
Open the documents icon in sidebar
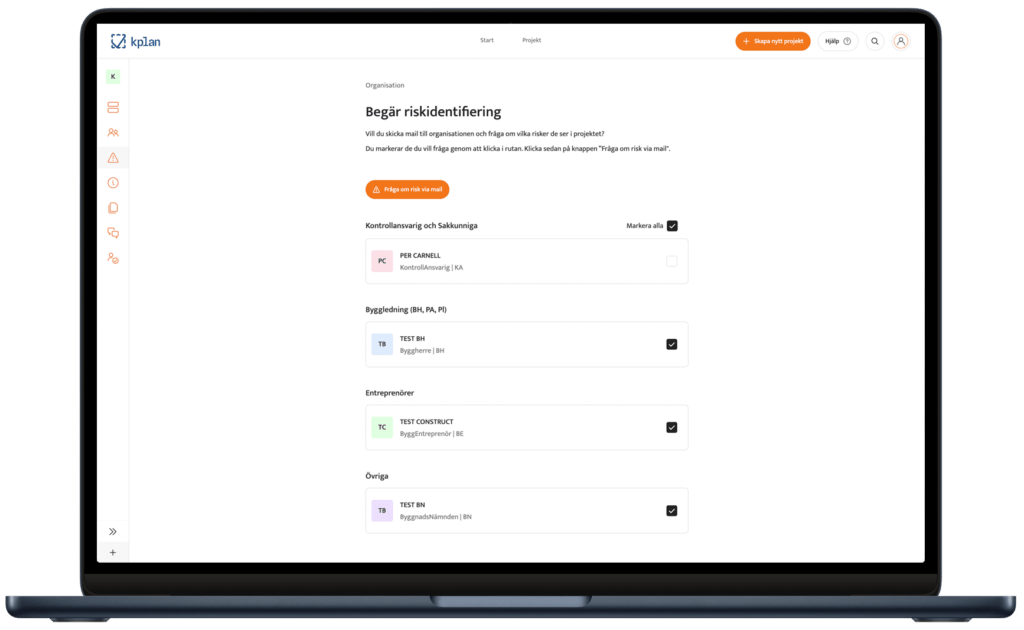[x=113, y=208]
